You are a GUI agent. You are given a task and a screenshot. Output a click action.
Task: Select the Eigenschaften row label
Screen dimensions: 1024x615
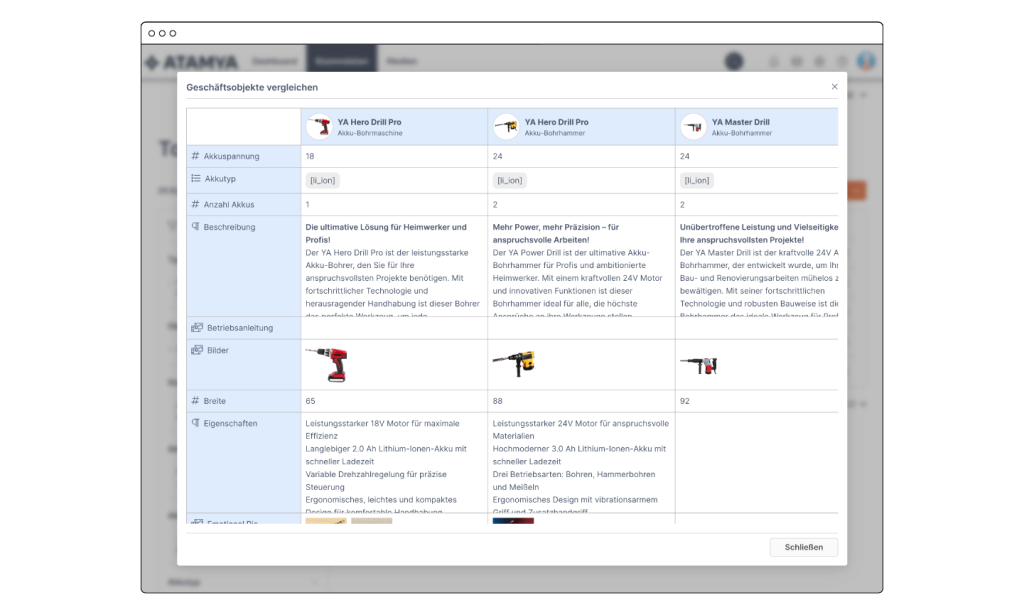pyautogui.click(x=230, y=424)
